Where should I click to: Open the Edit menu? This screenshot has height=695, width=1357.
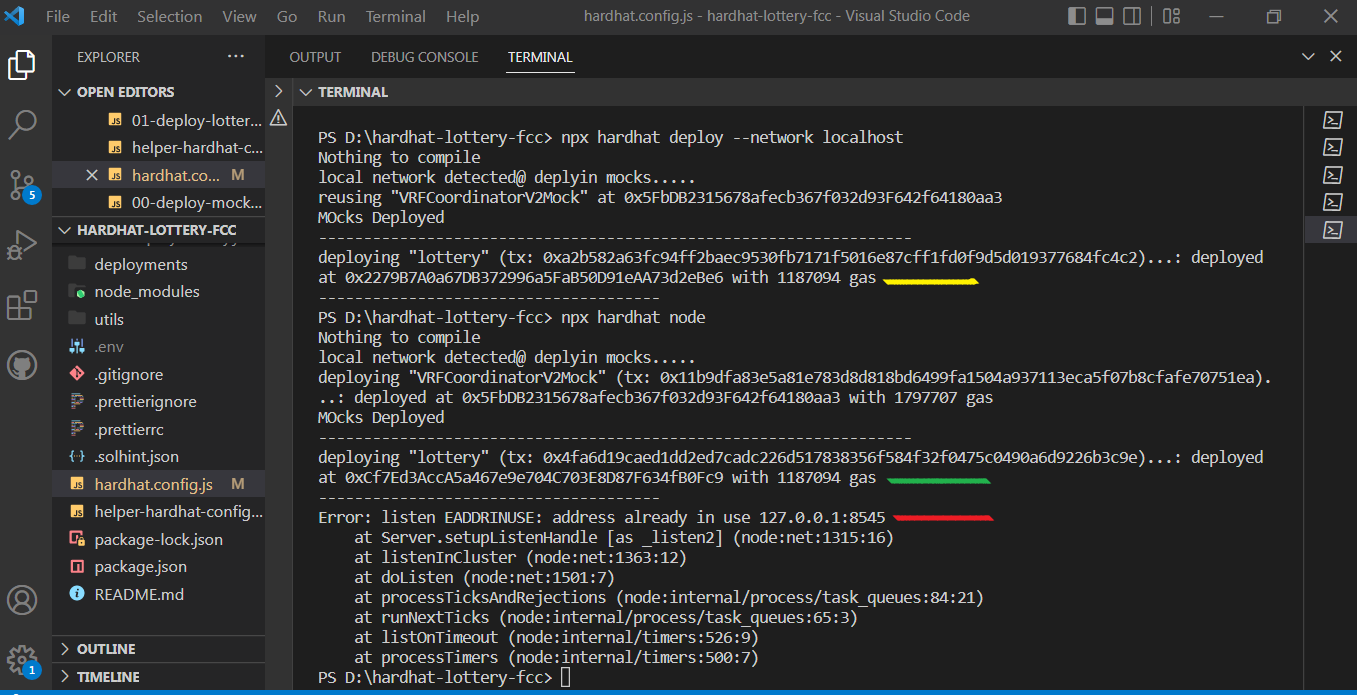coord(103,17)
